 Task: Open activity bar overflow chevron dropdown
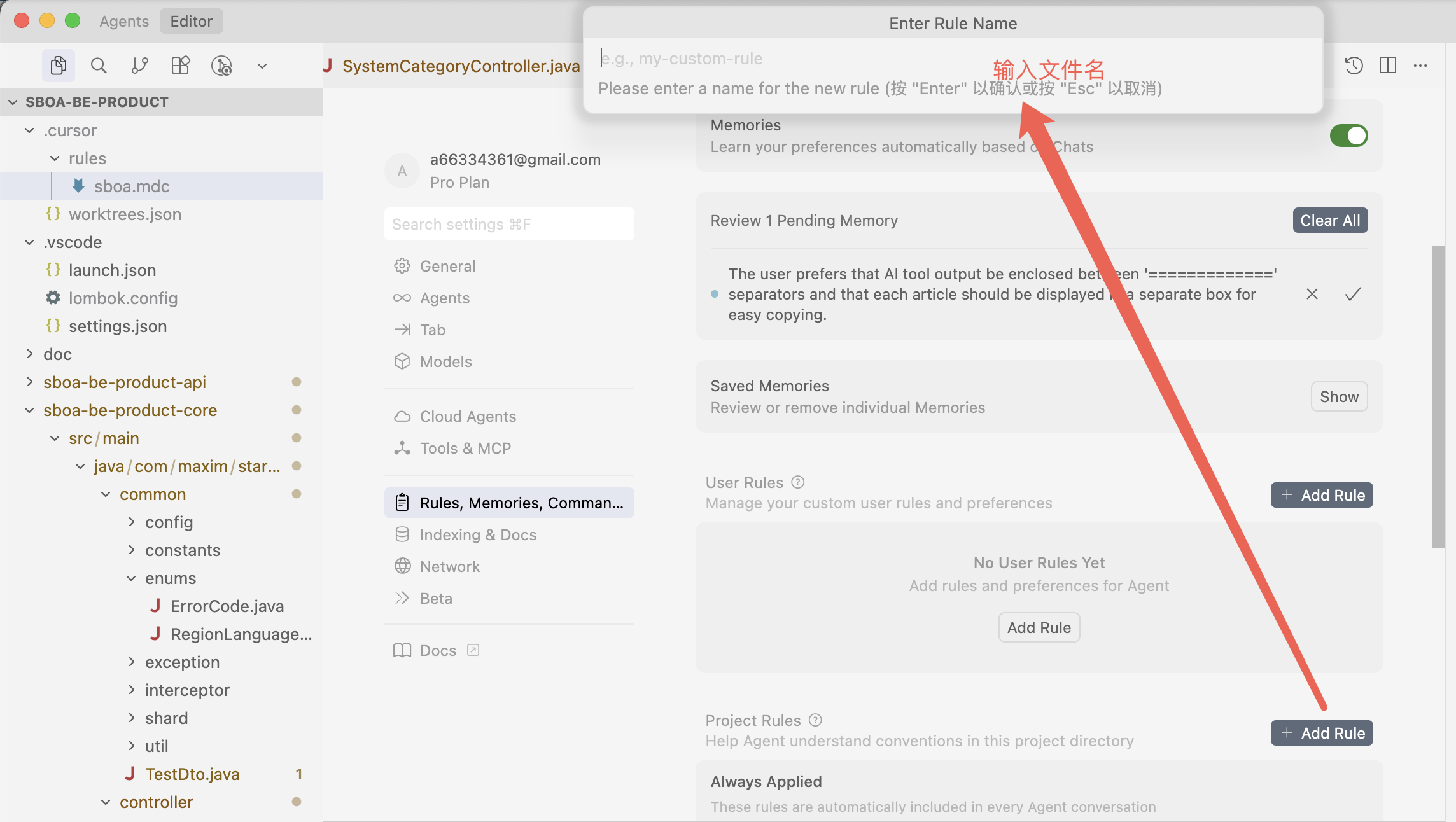click(262, 66)
